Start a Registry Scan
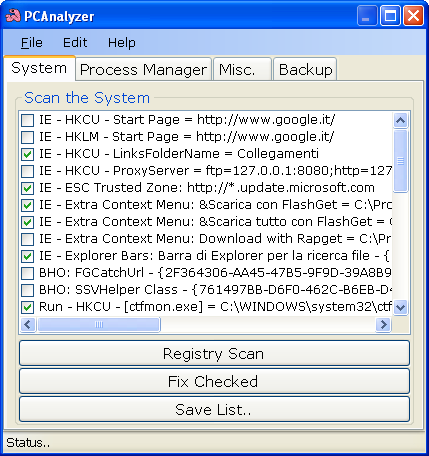429x456 pixels. pos(214,353)
